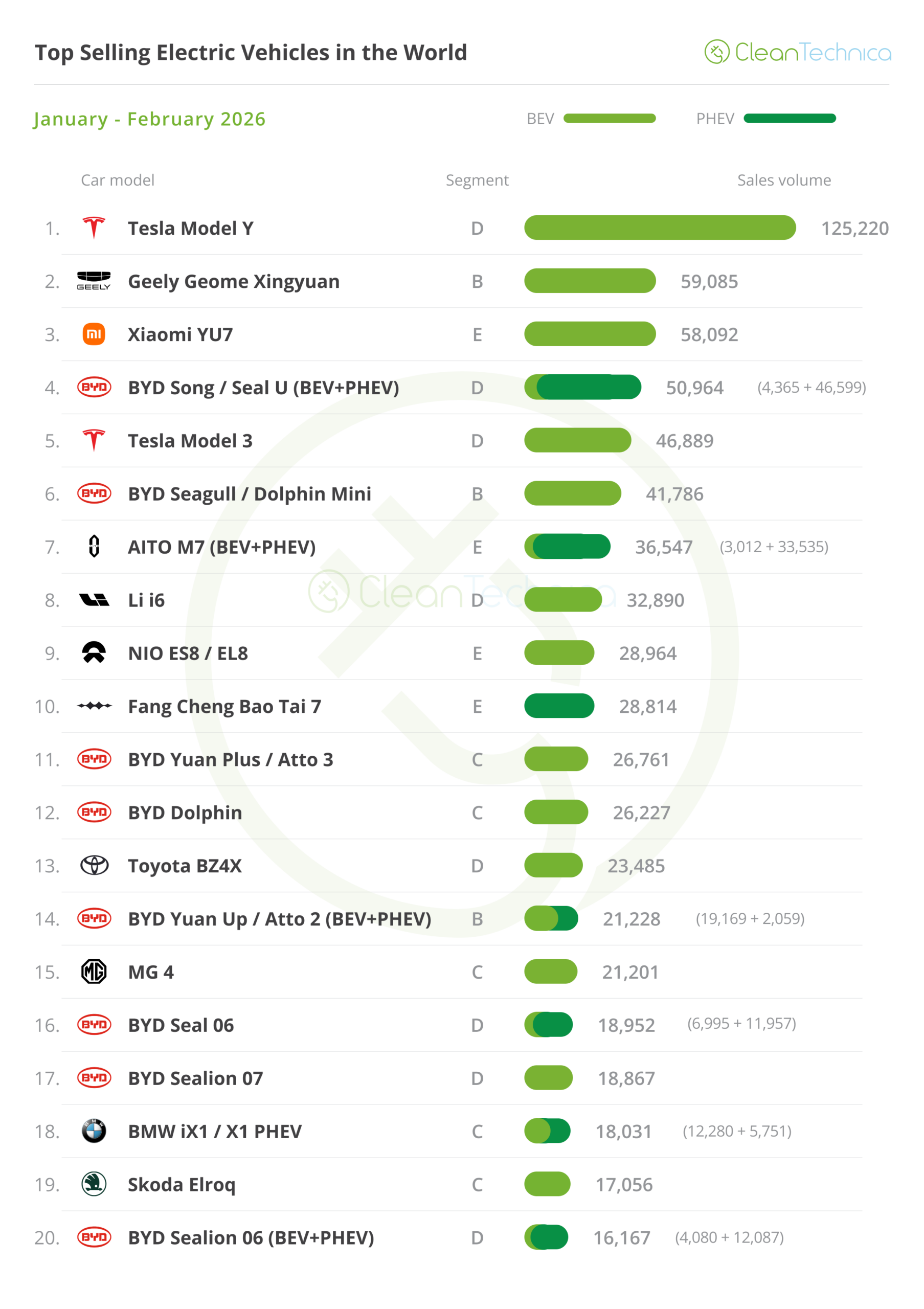924x1309 pixels.
Task: Click the NIO logo icon
Action: click(94, 653)
